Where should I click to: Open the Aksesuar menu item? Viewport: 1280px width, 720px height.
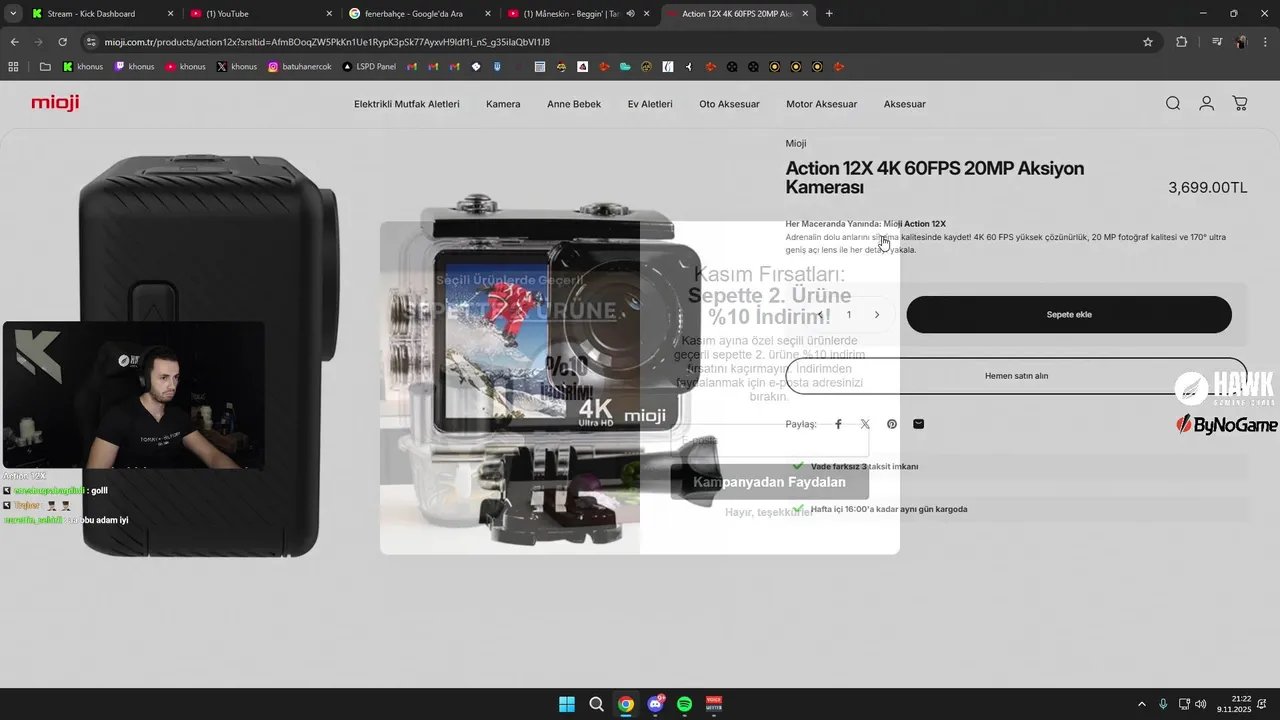pyautogui.click(x=905, y=104)
